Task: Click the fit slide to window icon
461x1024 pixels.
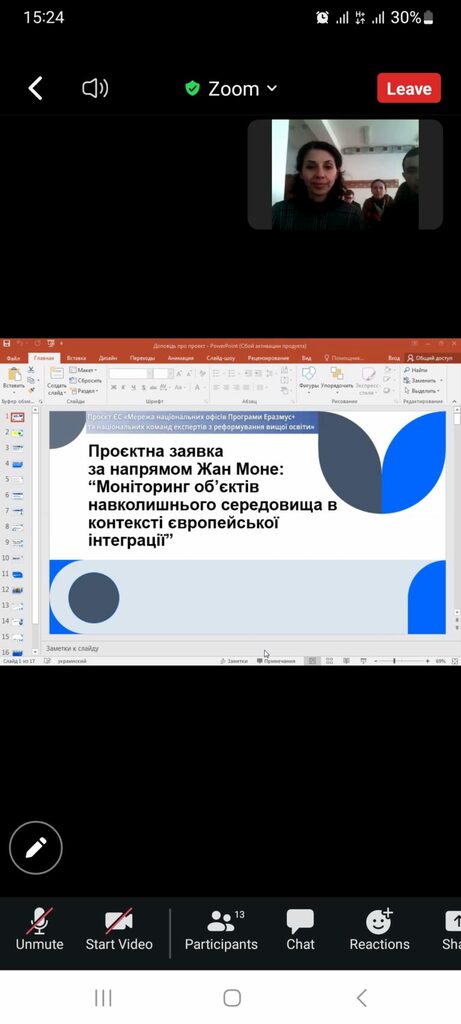Action: pyautogui.click(x=455, y=661)
